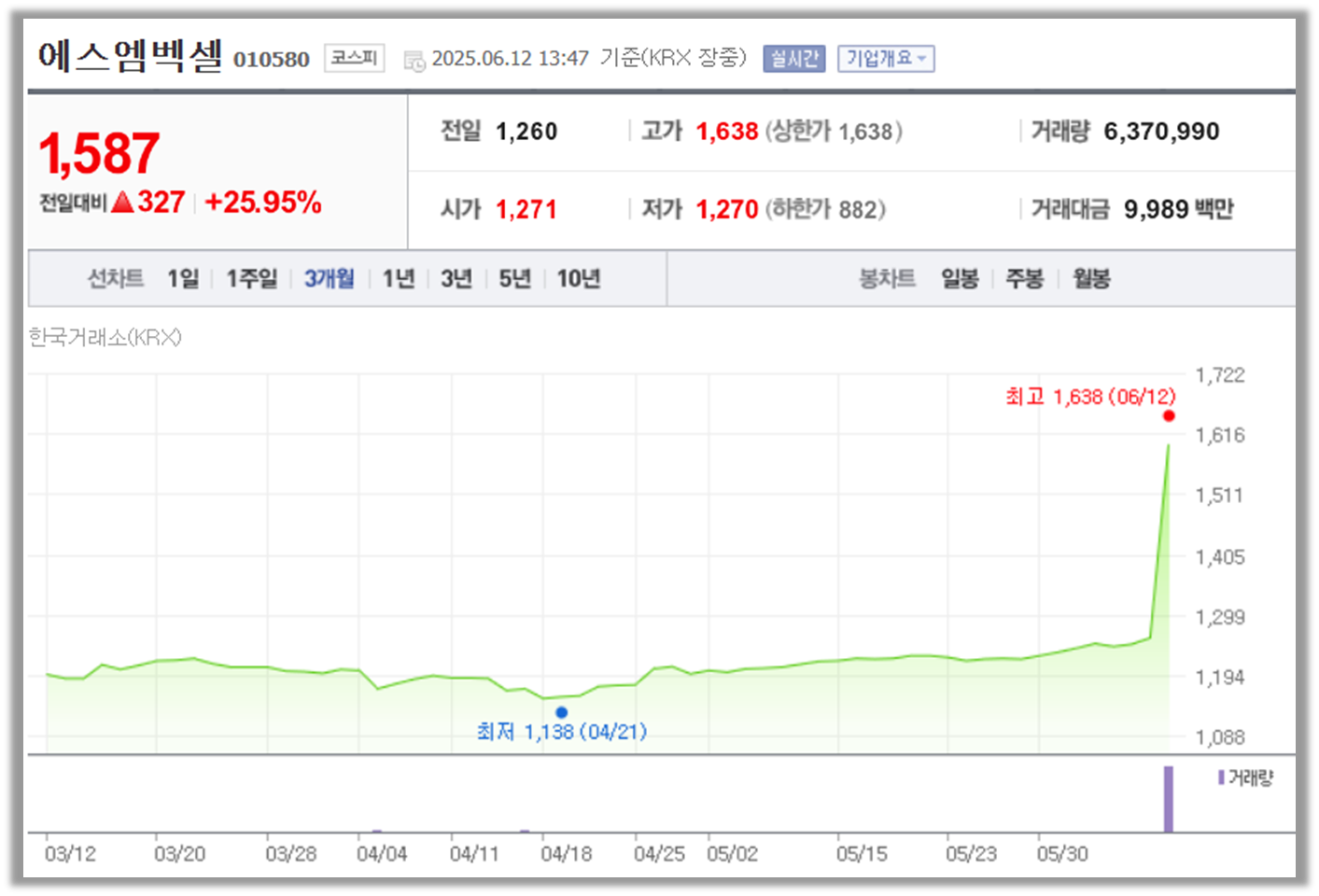Open the 기업개요 dropdown
1319x896 pixels.
click(x=886, y=58)
